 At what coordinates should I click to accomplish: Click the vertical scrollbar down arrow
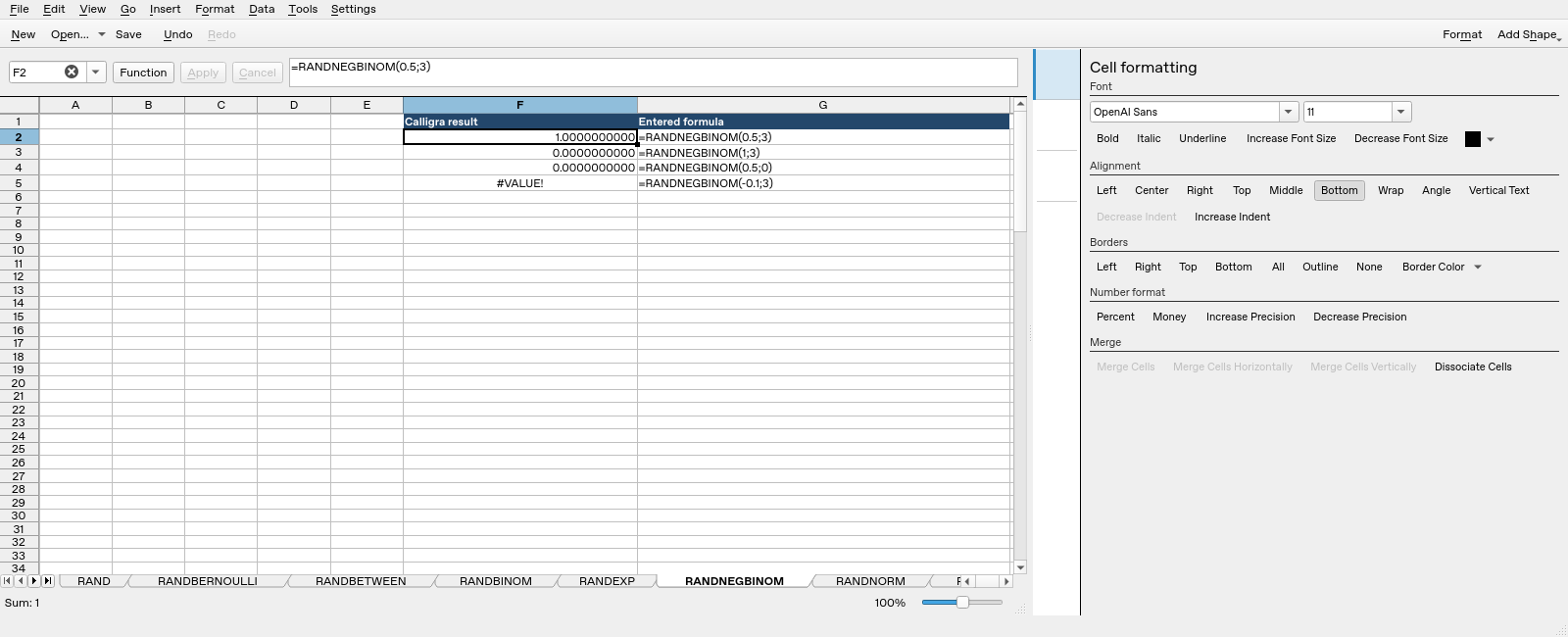(x=1020, y=567)
